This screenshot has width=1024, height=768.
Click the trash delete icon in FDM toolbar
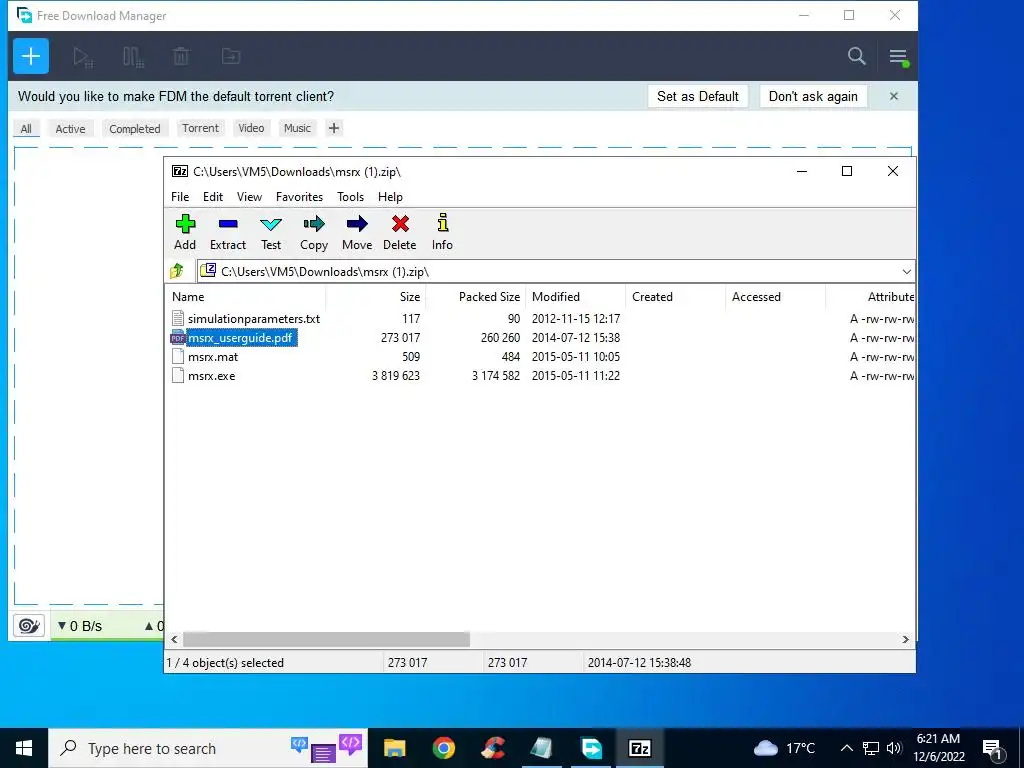point(182,57)
